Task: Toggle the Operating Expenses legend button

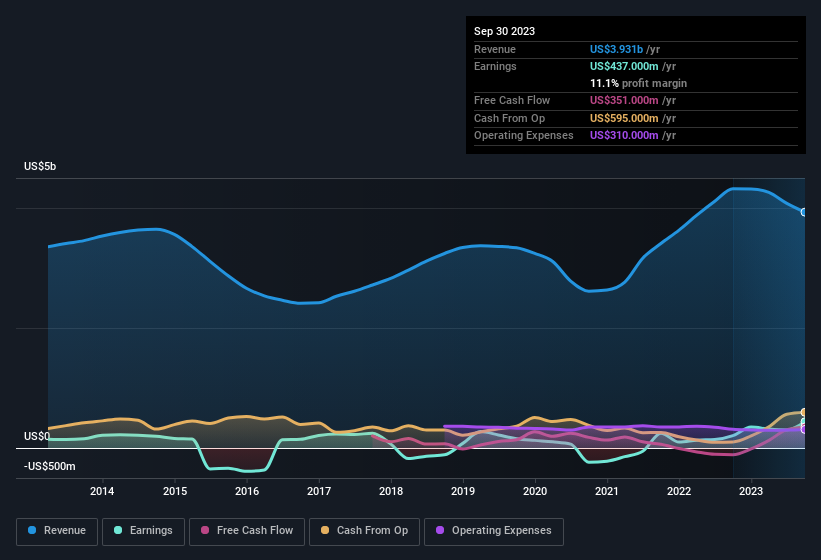Action: point(494,531)
